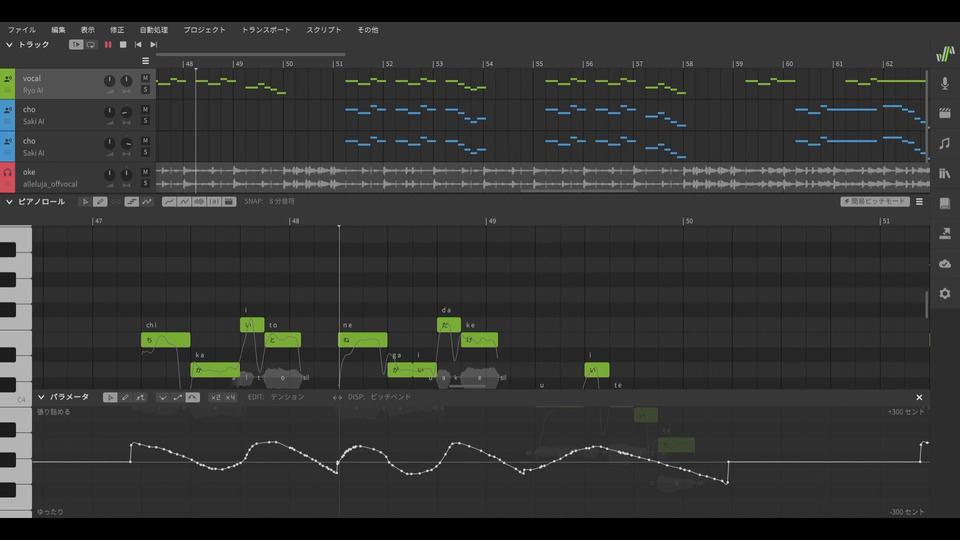Click the vocal track singer icon
The height and width of the screenshot is (540, 960).
pos(7,78)
